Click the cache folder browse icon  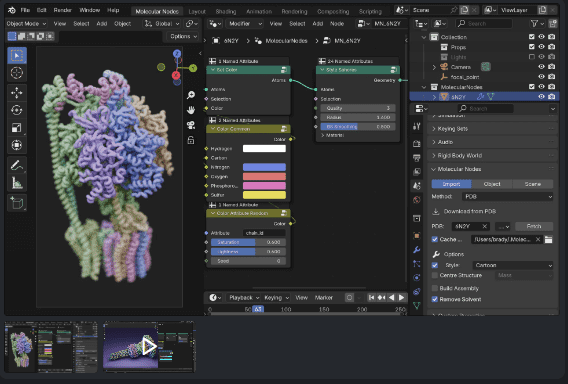pyautogui.click(x=548, y=239)
